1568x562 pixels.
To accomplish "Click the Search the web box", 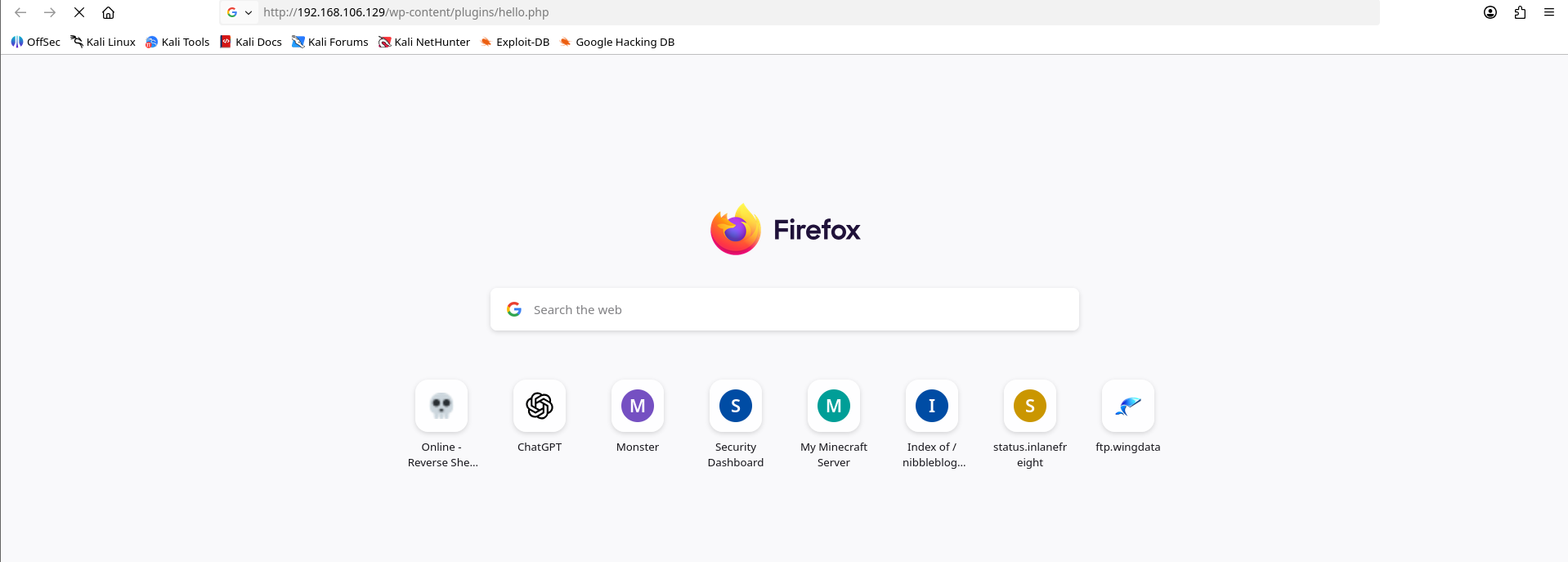I will [x=785, y=309].
